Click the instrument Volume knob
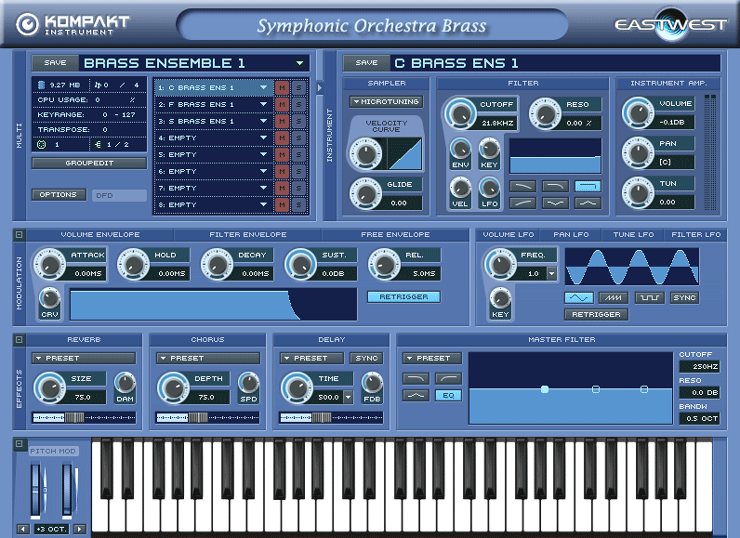The width and height of the screenshot is (740, 538). (638, 113)
